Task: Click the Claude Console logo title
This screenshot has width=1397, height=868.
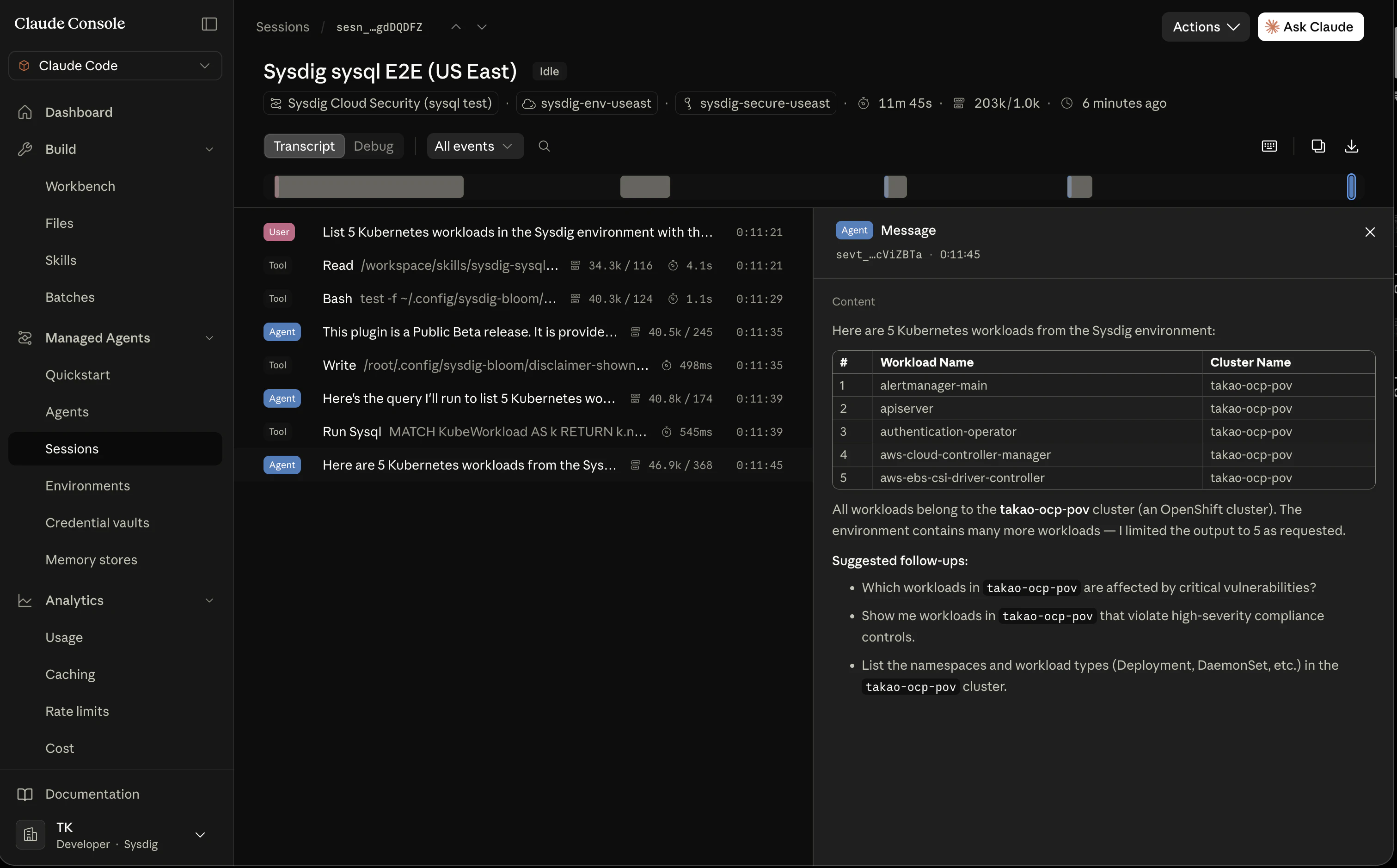Action: [69, 24]
